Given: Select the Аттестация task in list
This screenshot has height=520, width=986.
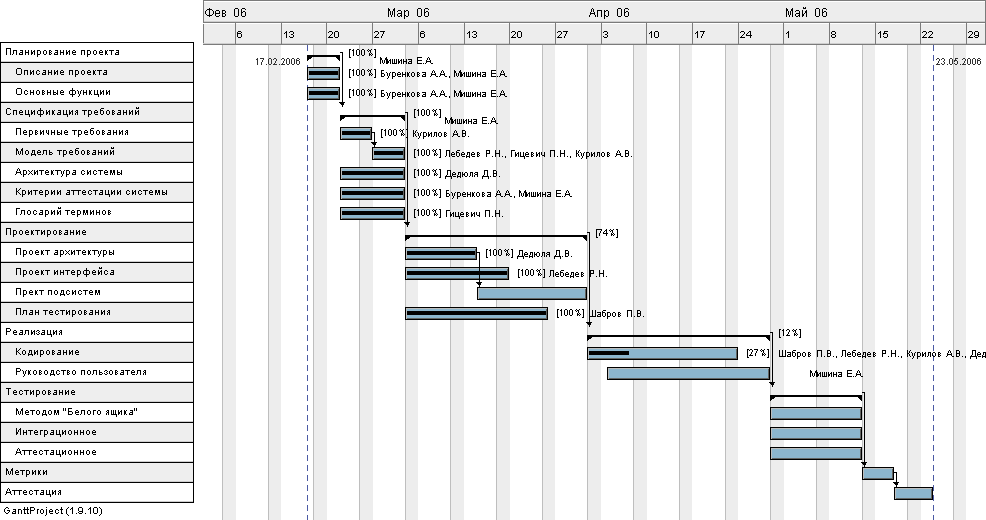Looking at the screenshot, I should click(x=33, y=492).
